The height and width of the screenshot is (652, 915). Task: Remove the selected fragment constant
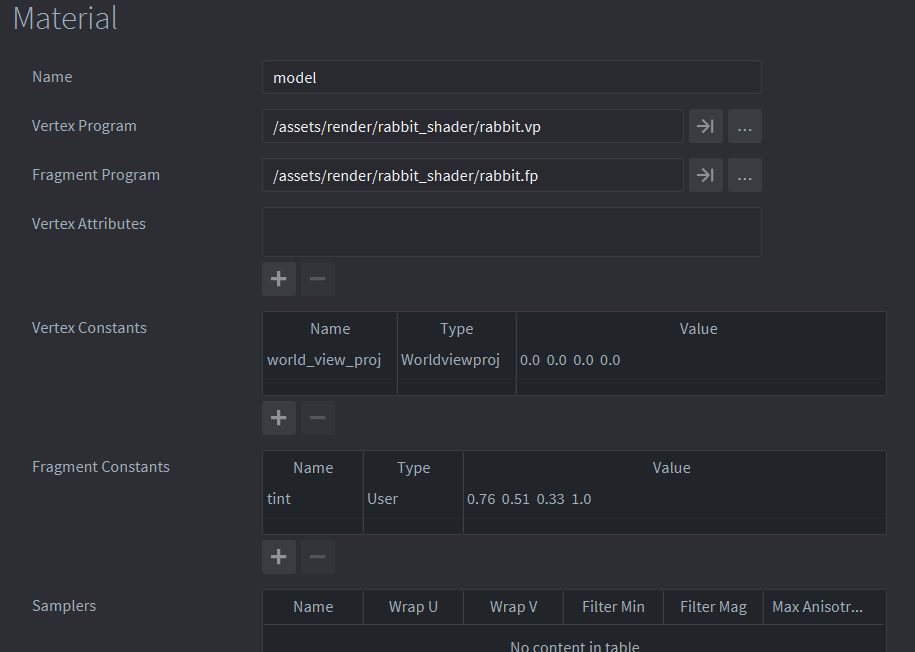click(x=318, y=557)
